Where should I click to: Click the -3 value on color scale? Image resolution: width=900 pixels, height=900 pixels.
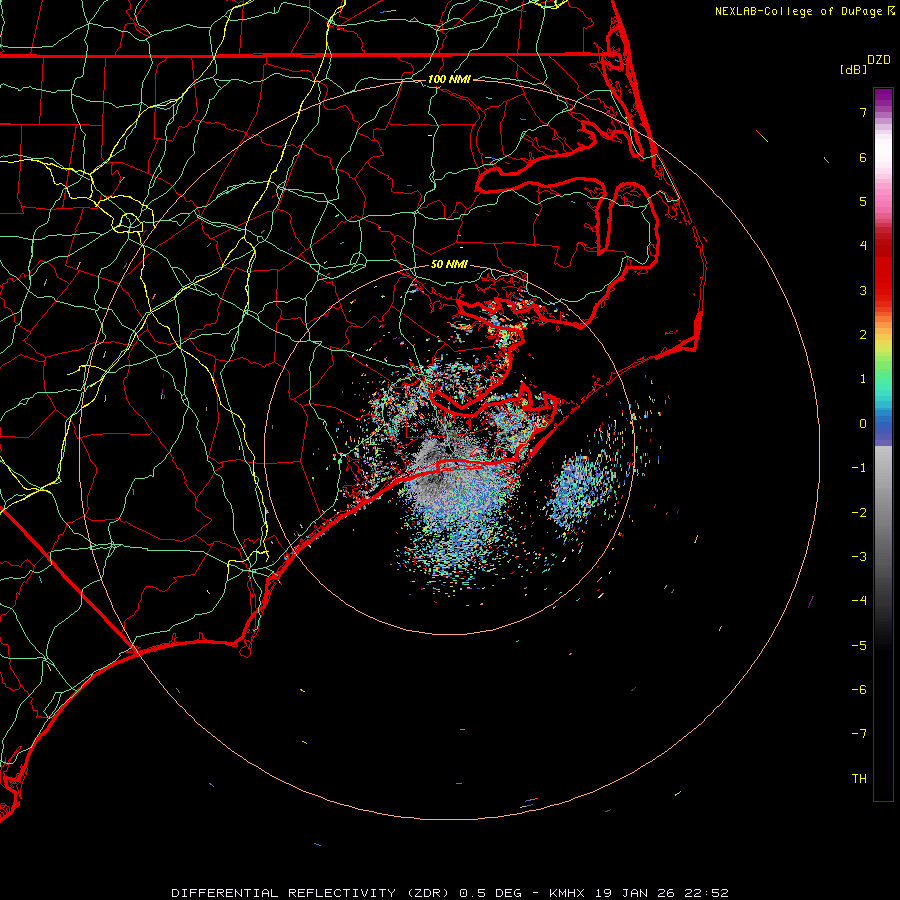[859, 557]
